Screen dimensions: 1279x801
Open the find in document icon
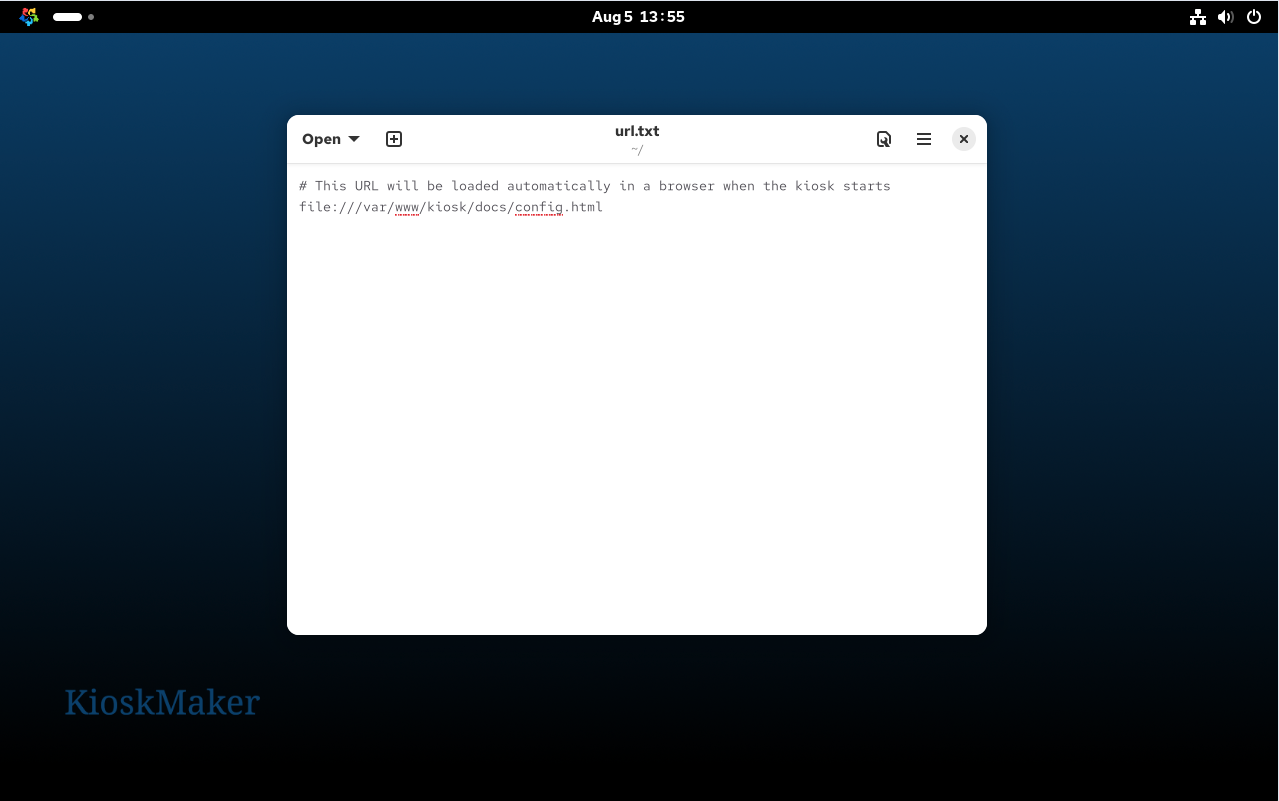coord(884,139)
